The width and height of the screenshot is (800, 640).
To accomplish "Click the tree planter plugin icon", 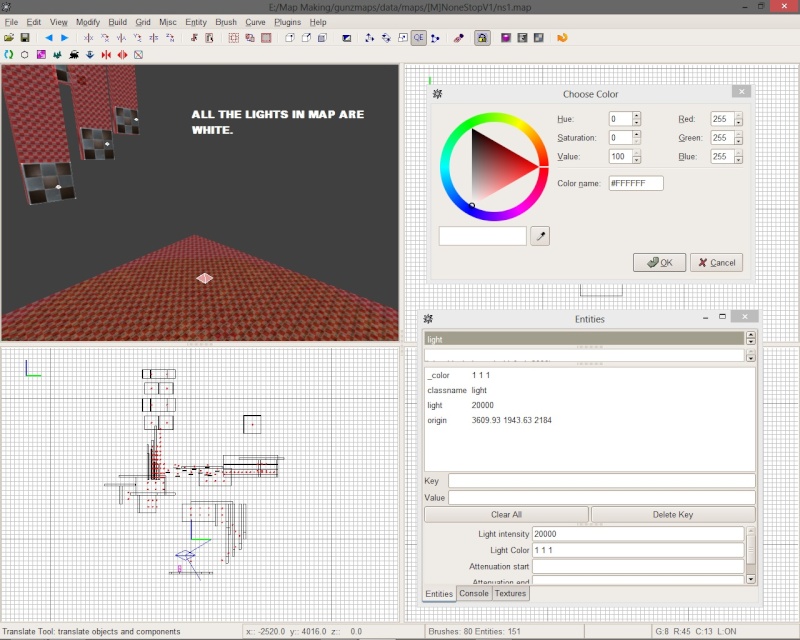I will (57, 55).
